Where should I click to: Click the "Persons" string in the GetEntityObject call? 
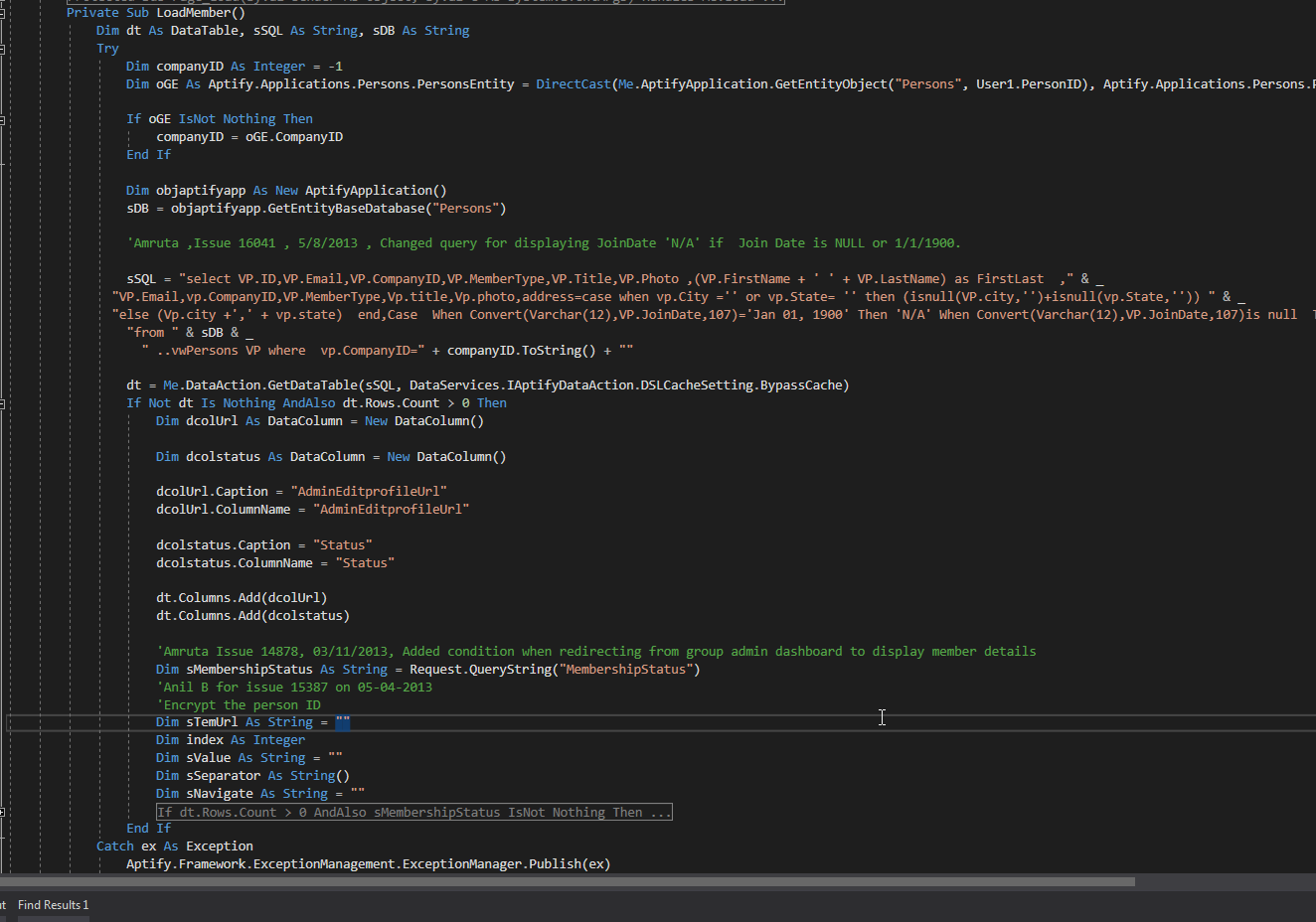point(927,84)
